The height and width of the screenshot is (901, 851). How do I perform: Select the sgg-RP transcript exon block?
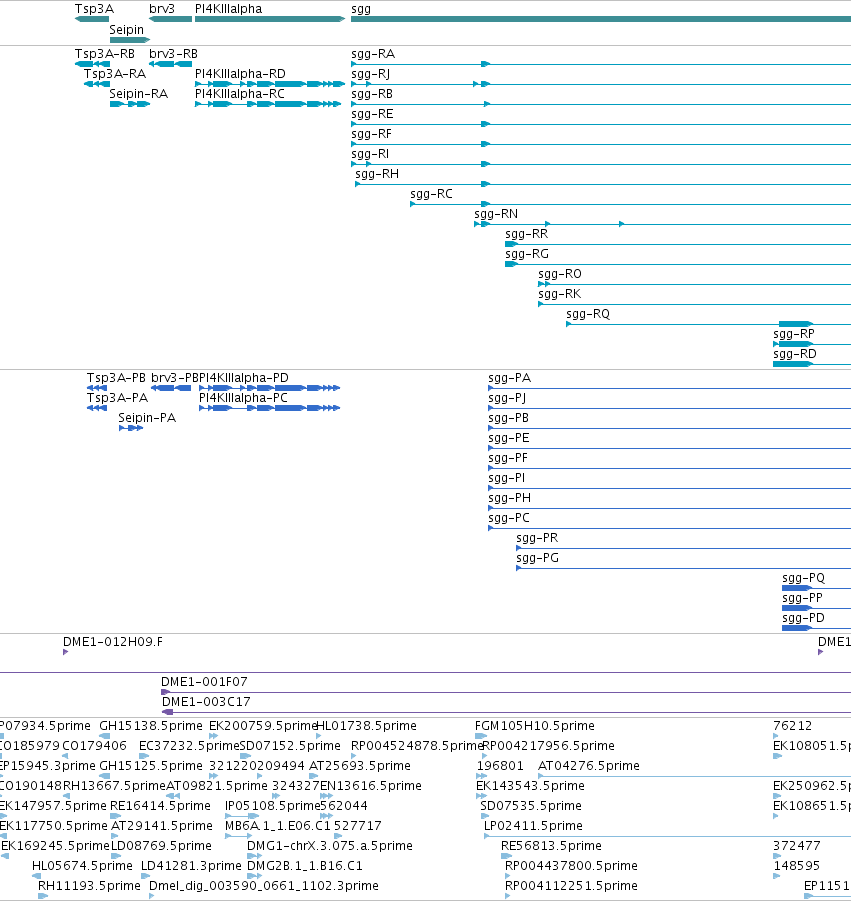(x=796, y=344)
